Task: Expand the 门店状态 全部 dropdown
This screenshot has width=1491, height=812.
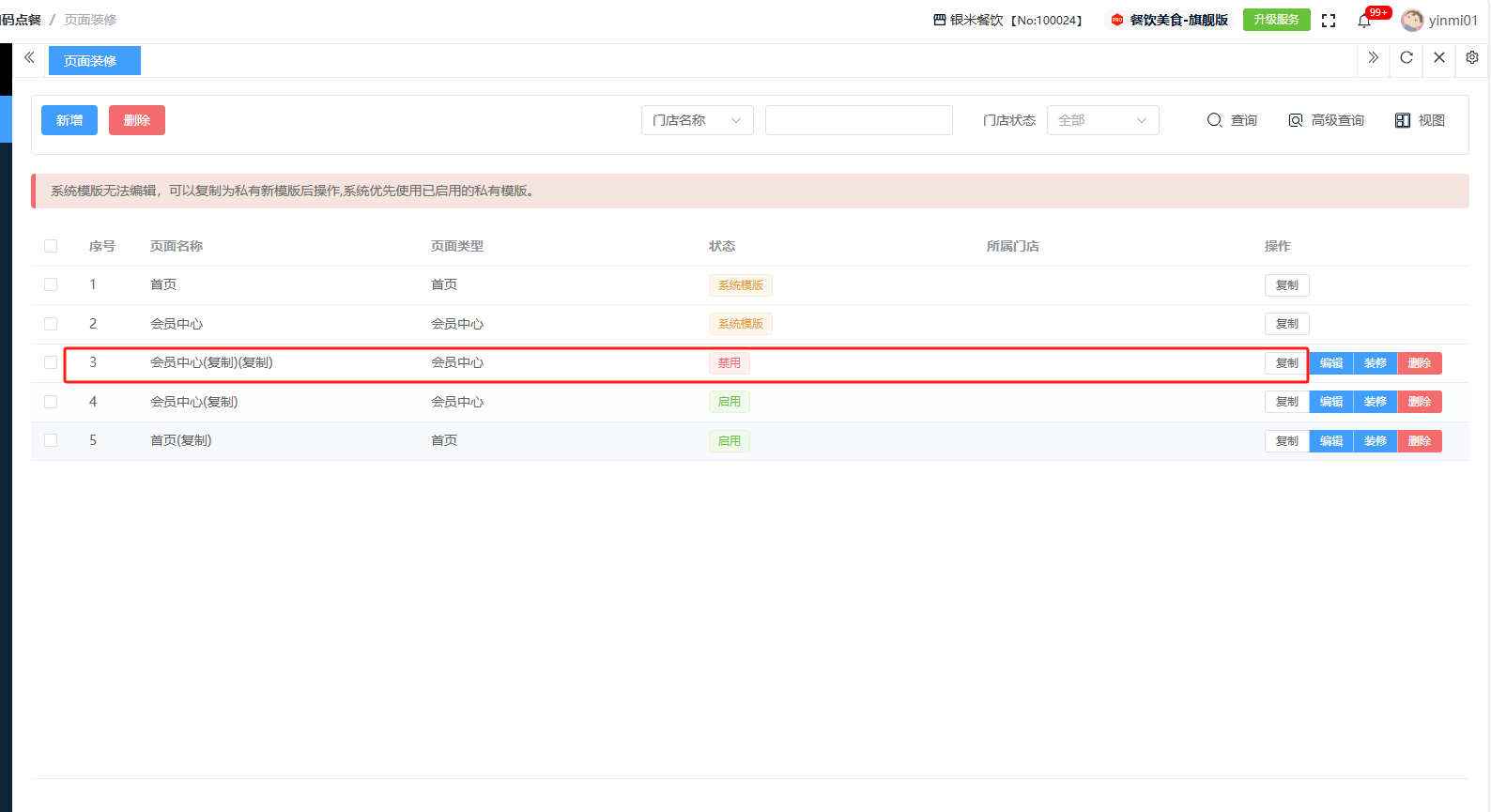Action: click(x=1102, y=120)
